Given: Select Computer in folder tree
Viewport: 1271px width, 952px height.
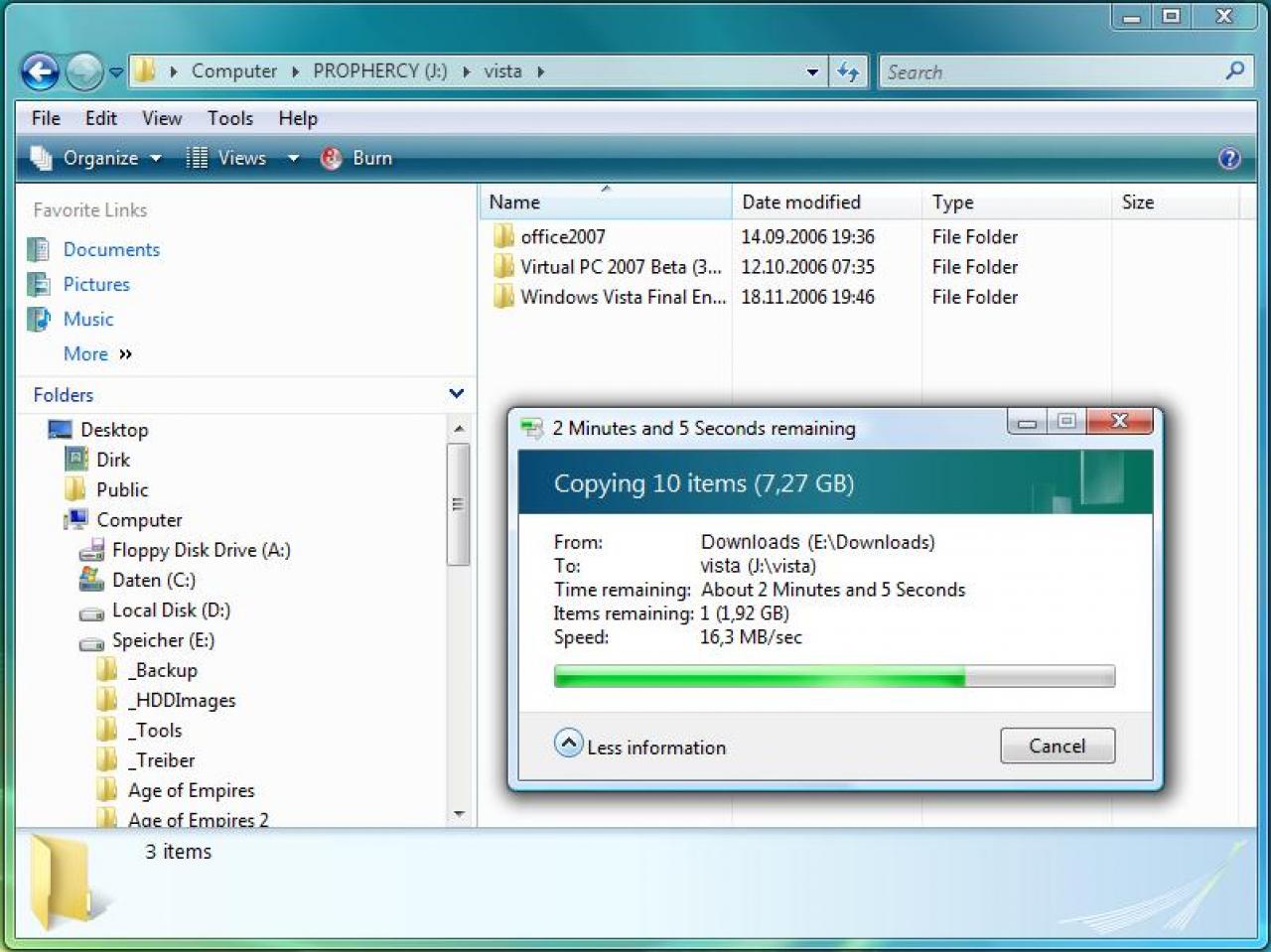Looking at the screenshot, I should [x=139, y=520].
